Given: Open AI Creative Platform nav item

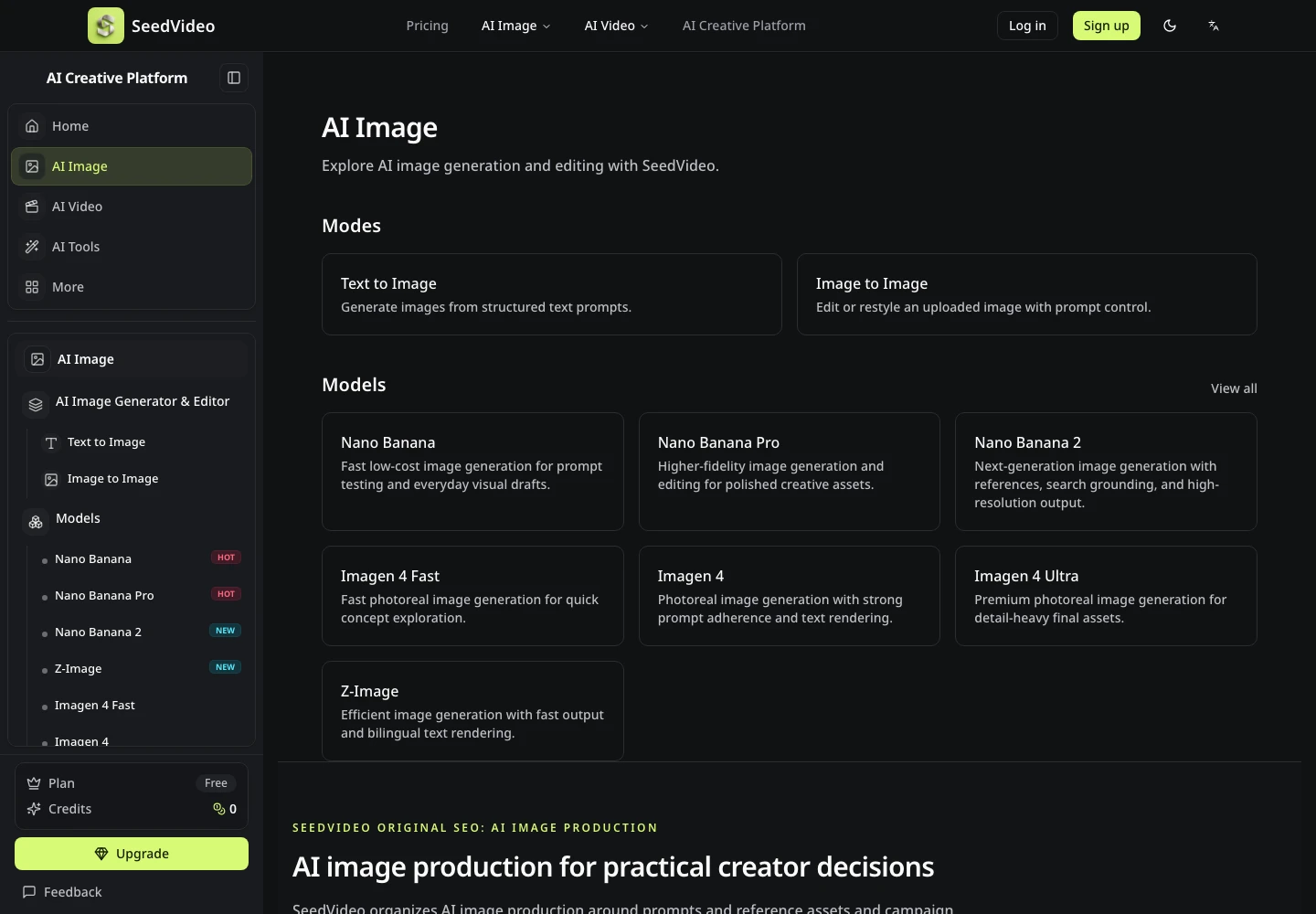Looking at the screenshot, I should [744, 26].
